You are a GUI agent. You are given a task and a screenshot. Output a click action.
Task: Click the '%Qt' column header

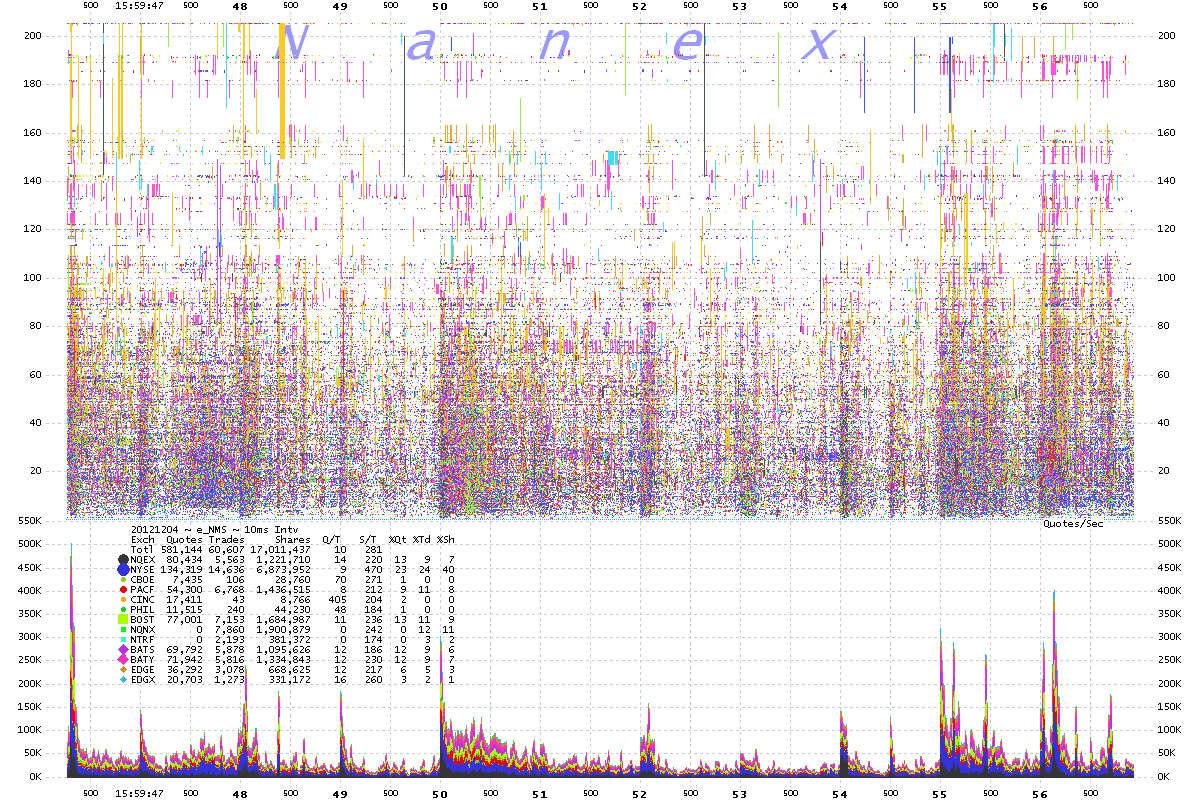(x=397, y=539)
